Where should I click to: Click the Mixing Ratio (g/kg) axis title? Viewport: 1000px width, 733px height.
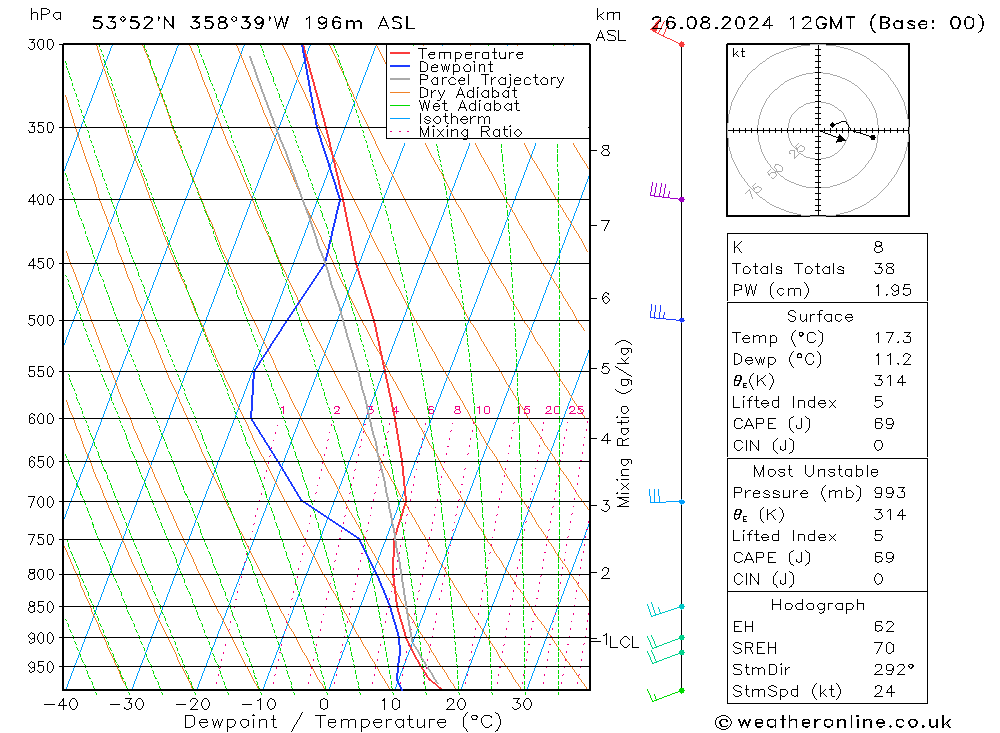623,424
